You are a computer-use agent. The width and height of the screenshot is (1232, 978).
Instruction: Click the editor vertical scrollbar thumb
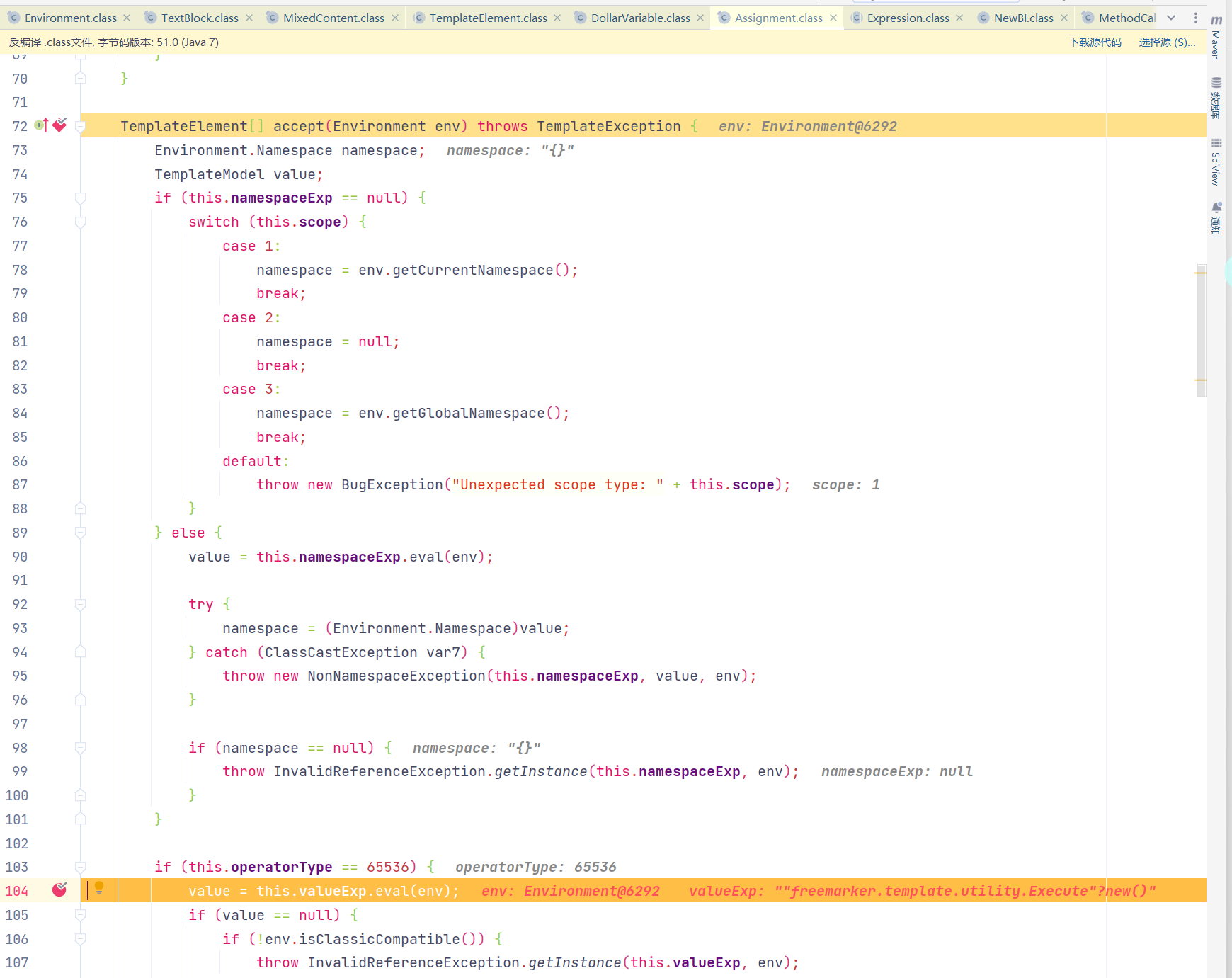(x=1201, y=329)
